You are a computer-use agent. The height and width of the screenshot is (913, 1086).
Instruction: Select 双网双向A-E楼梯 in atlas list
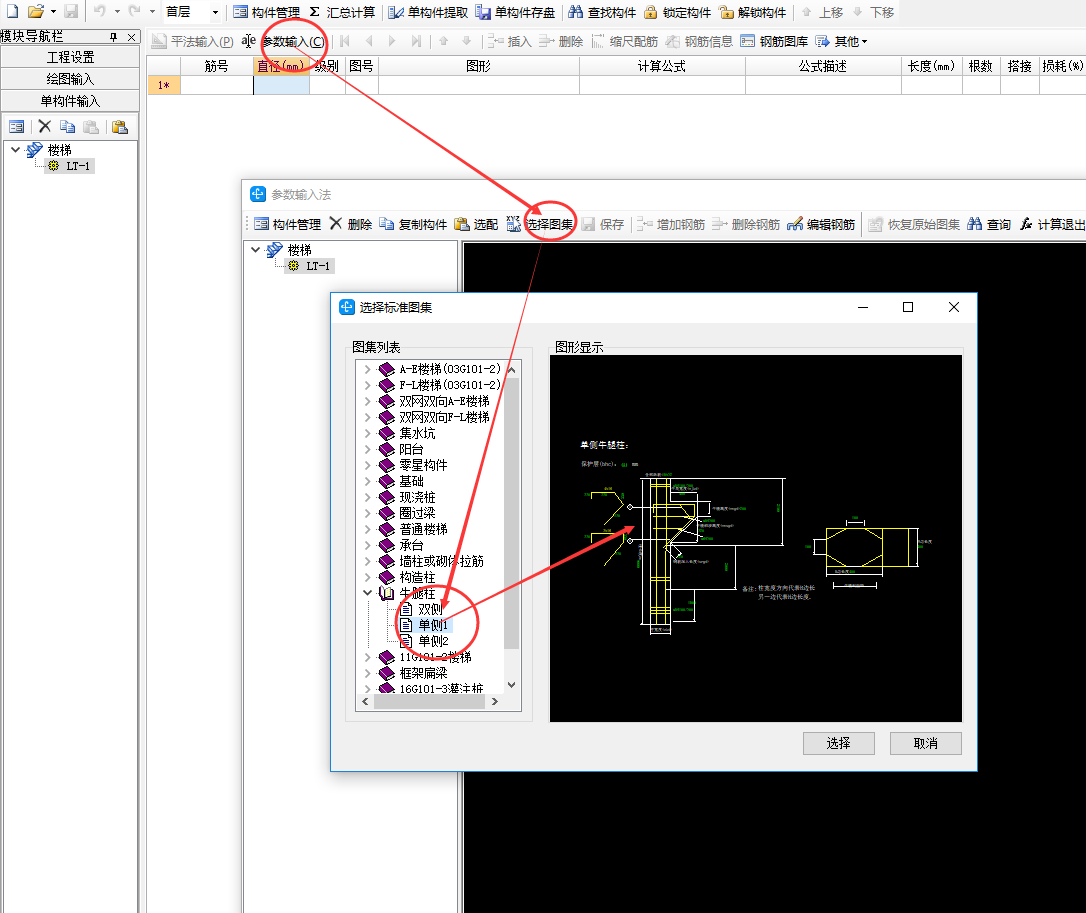pyautogui.click(x=444, y=401)
